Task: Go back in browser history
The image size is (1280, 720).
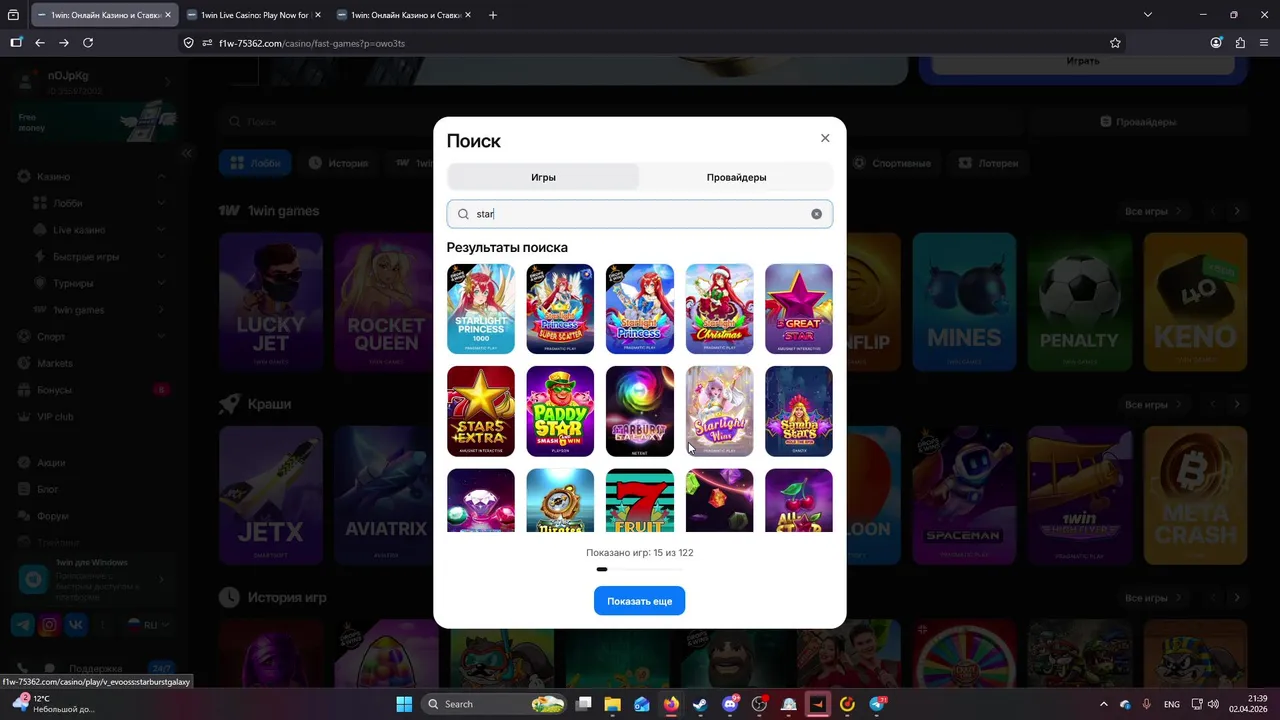Action: coord(40,43)
